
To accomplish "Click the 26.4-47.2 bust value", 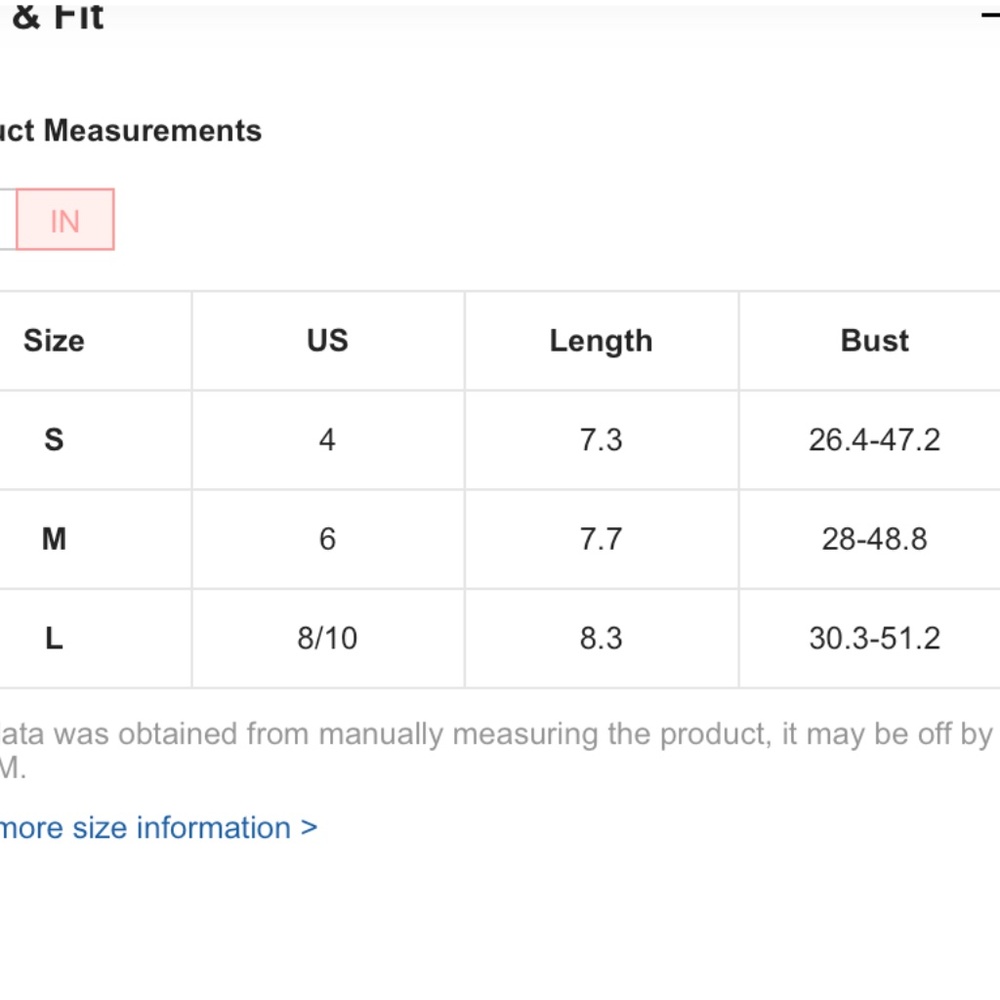I will point(875,439).
